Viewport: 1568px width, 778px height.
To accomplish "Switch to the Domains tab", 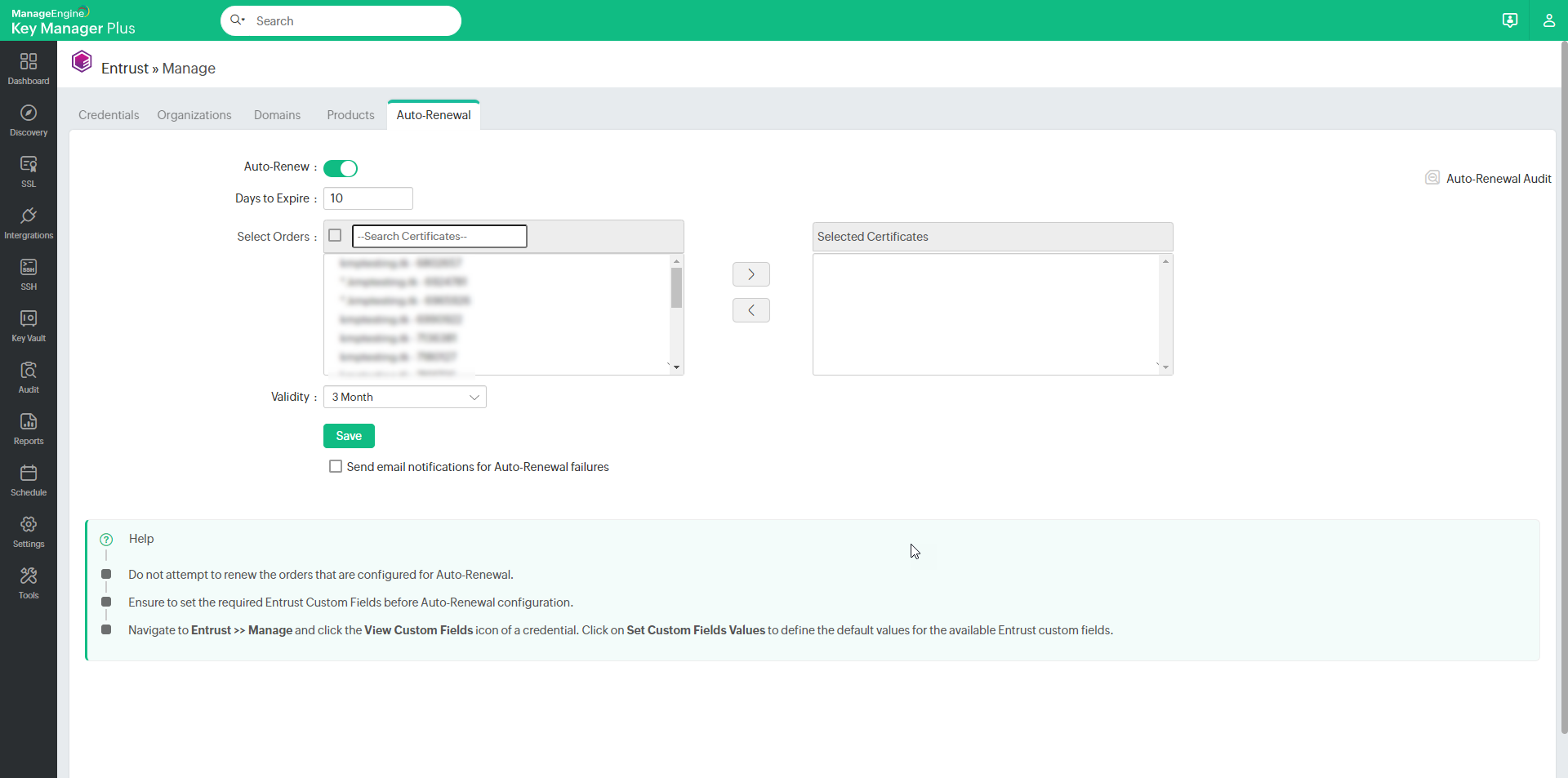I will (x=277, y=115).
